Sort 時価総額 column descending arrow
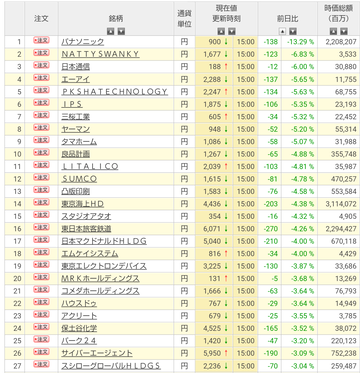This screenshot has height=373, width=360. [x=344, y=31]
